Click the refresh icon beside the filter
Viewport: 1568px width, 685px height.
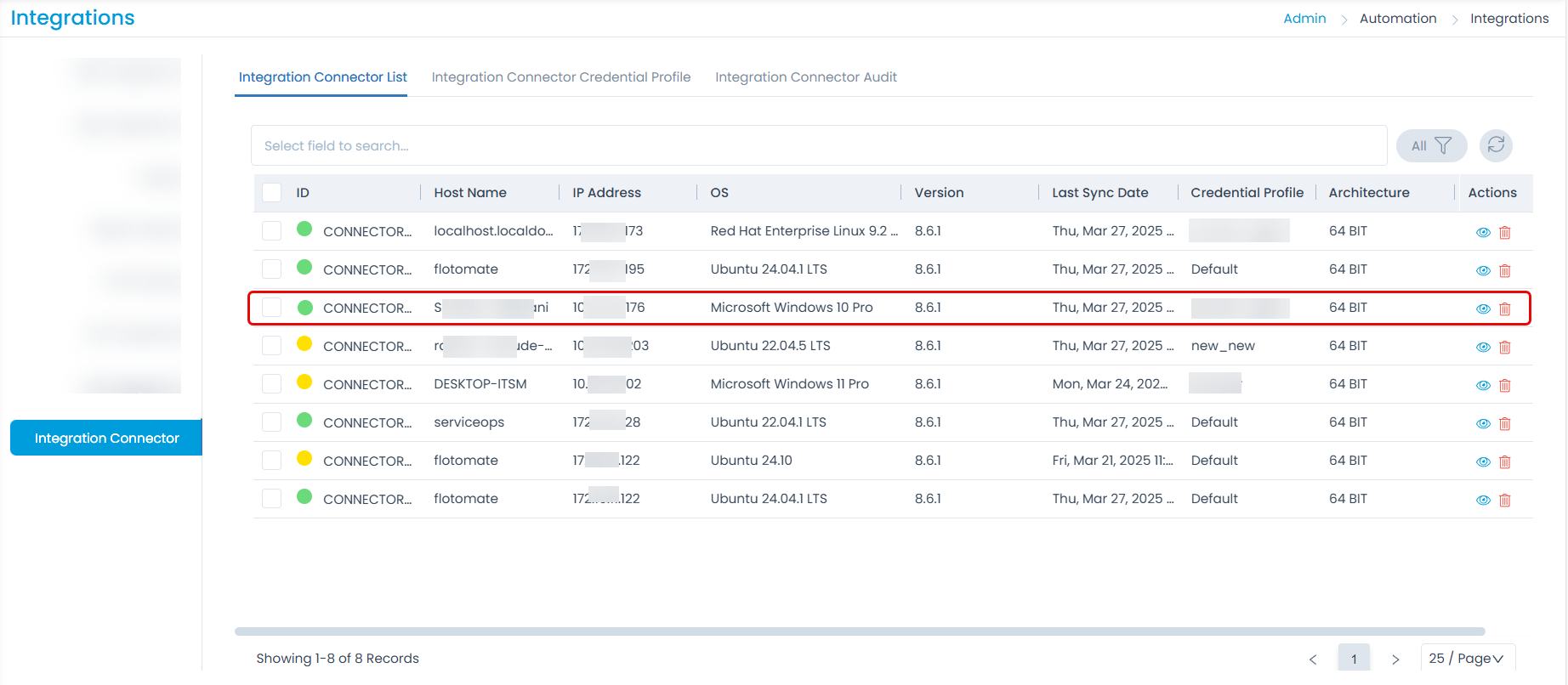(1496, 145)
